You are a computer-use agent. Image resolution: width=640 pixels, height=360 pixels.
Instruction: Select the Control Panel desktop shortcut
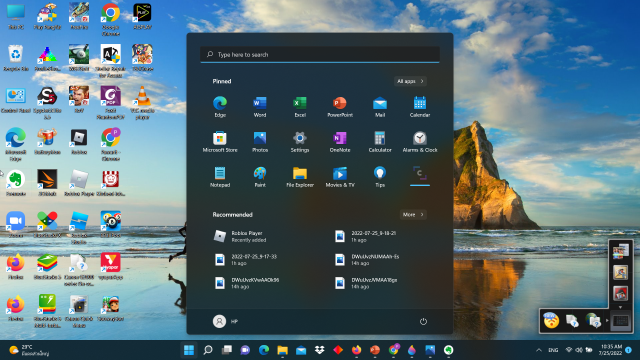pyautogui.click(x=16, y=100)
